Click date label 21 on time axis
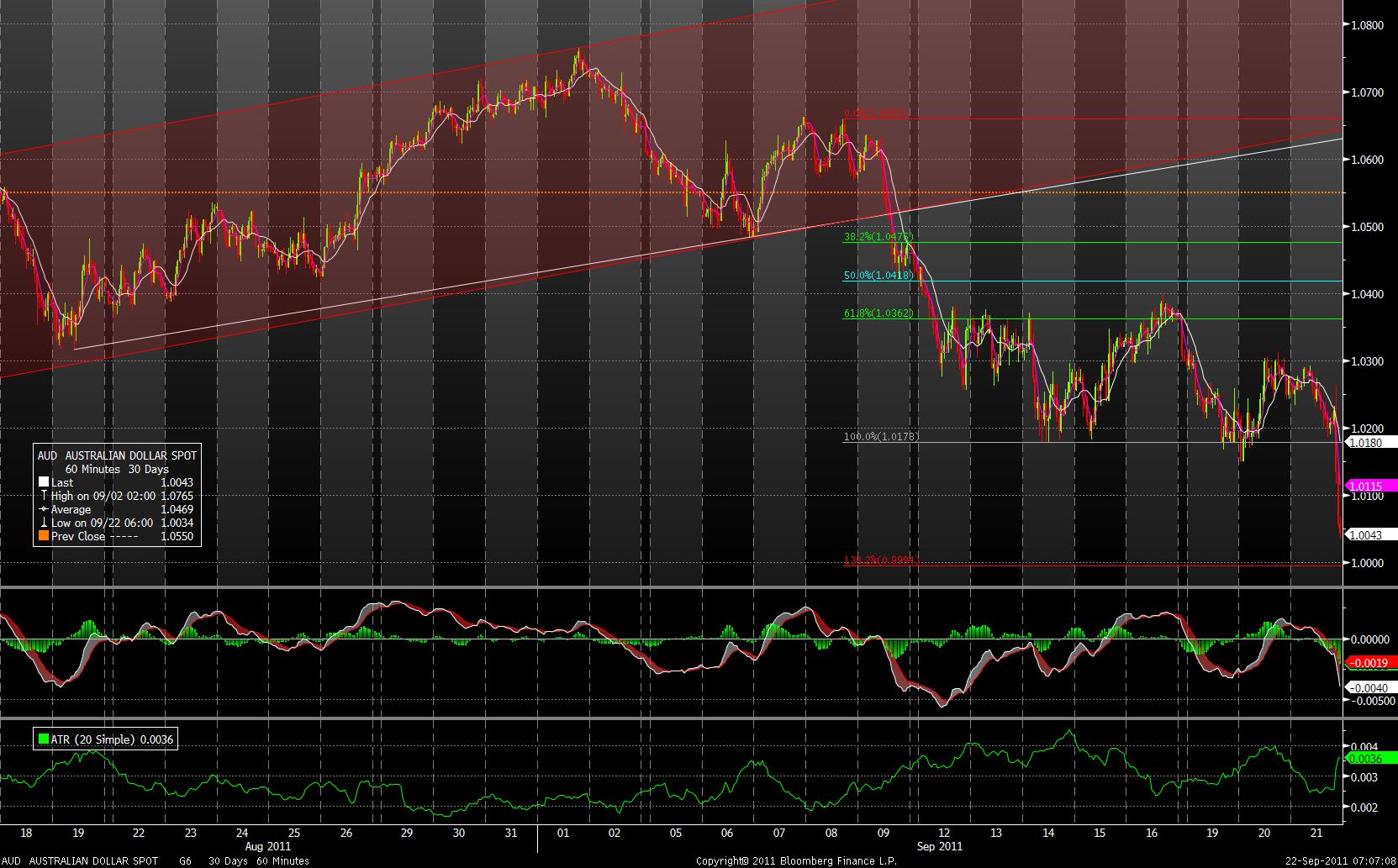Screen dimensions: 1398x868 point(1317,834)
